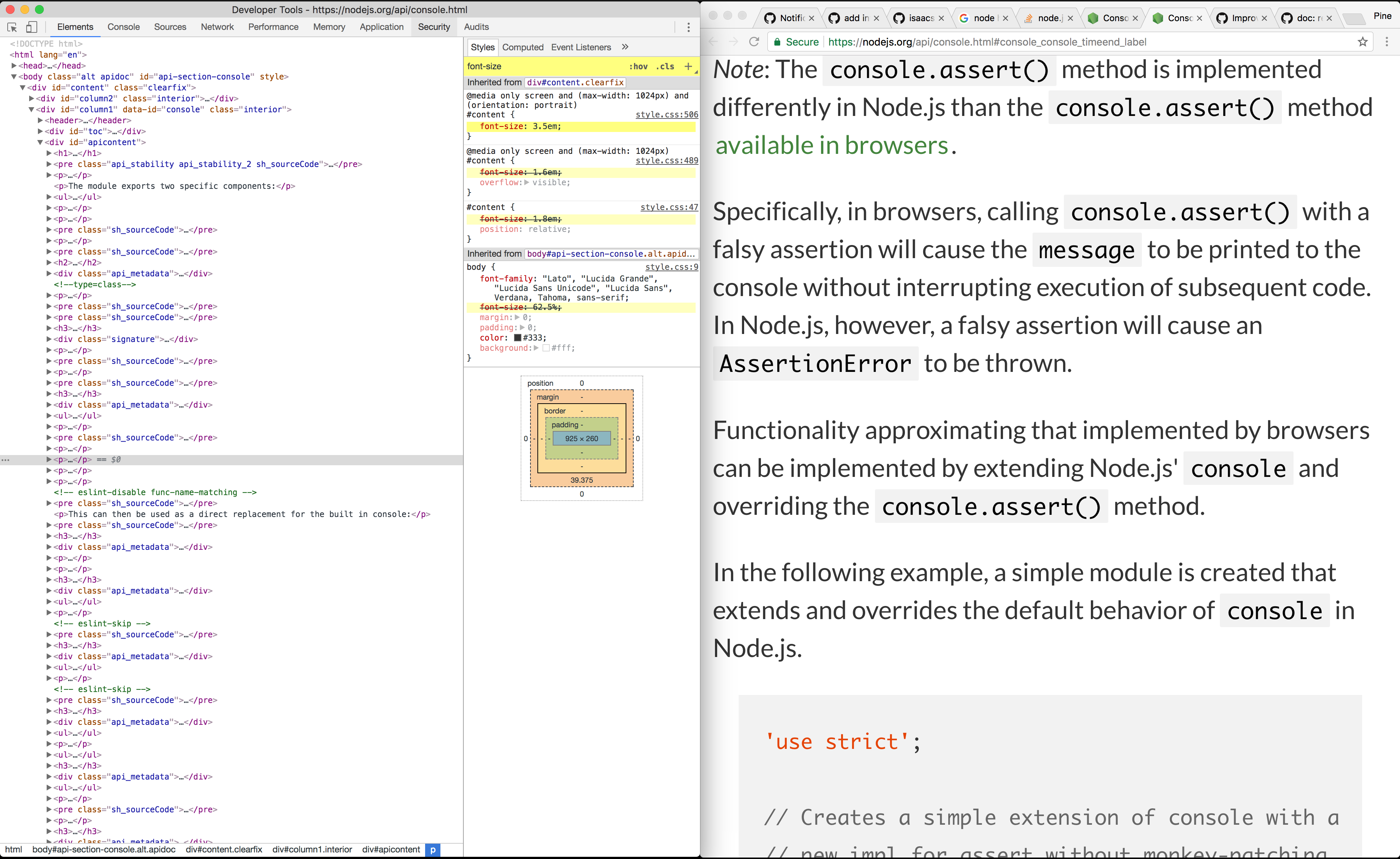The image size is (1400, 859).
Task: Go back in Chrome browser
Action: click(713, 42)
